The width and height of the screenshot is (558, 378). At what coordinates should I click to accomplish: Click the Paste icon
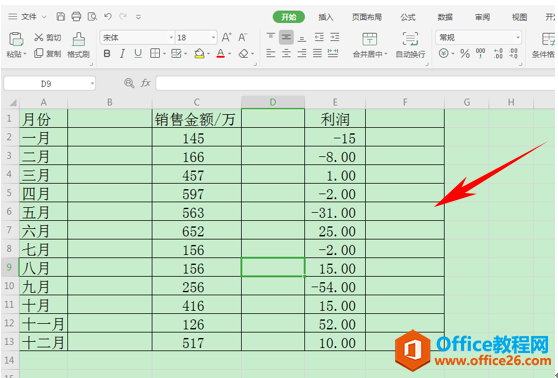point(16,39)
